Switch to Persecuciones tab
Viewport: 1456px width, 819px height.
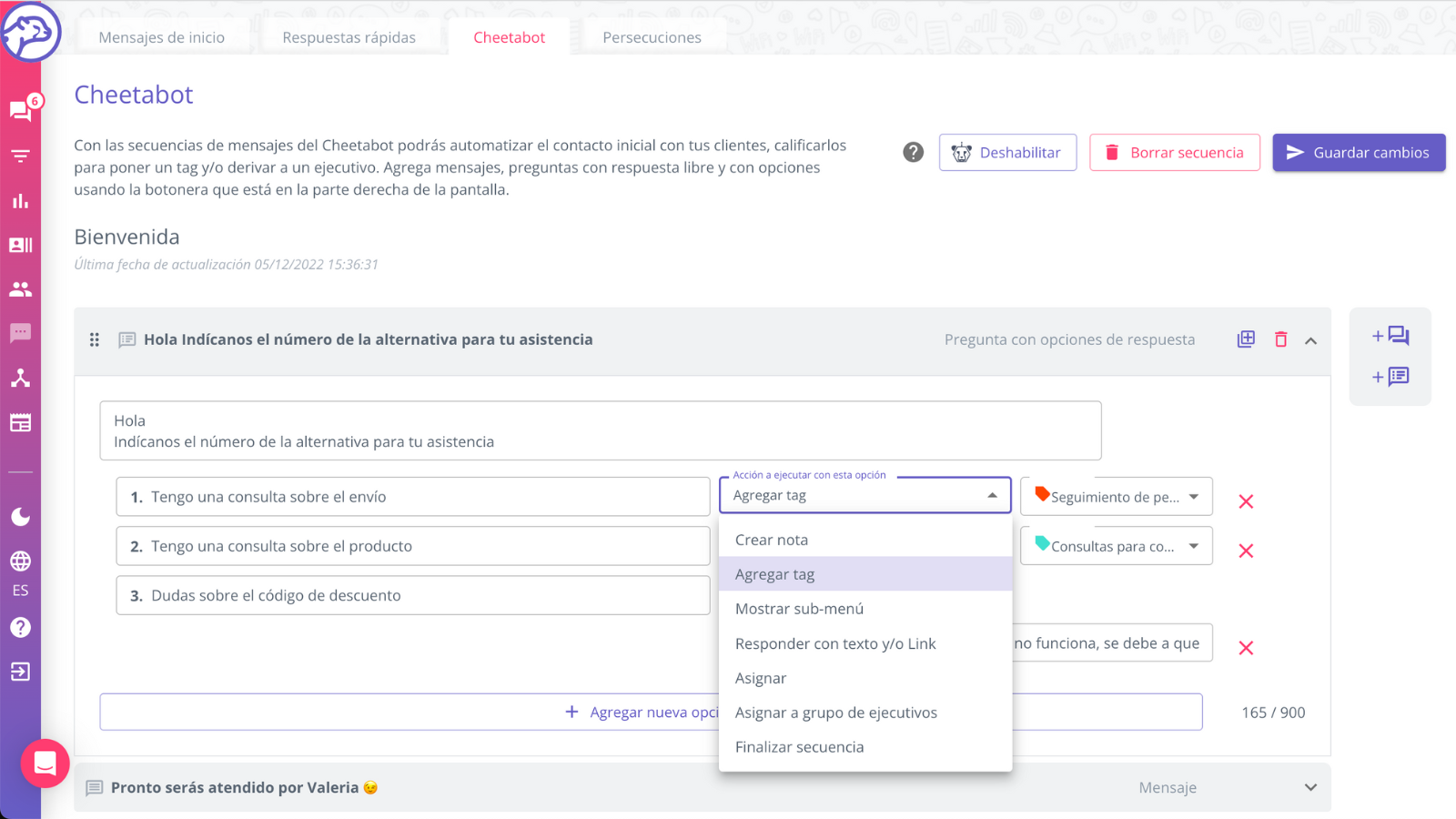[652, 37]
